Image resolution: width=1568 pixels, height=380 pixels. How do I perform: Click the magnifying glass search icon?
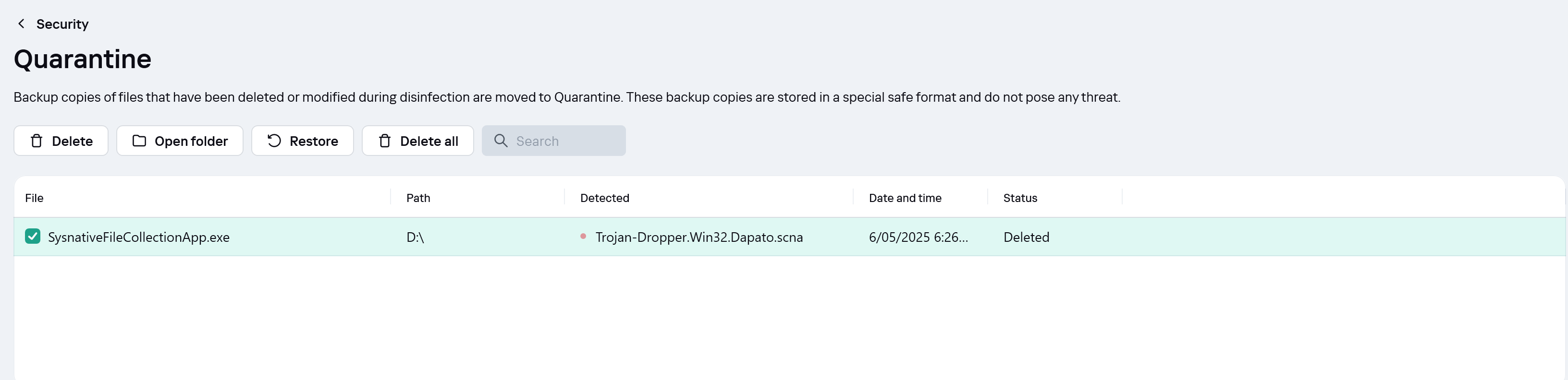tap(501, 141)
